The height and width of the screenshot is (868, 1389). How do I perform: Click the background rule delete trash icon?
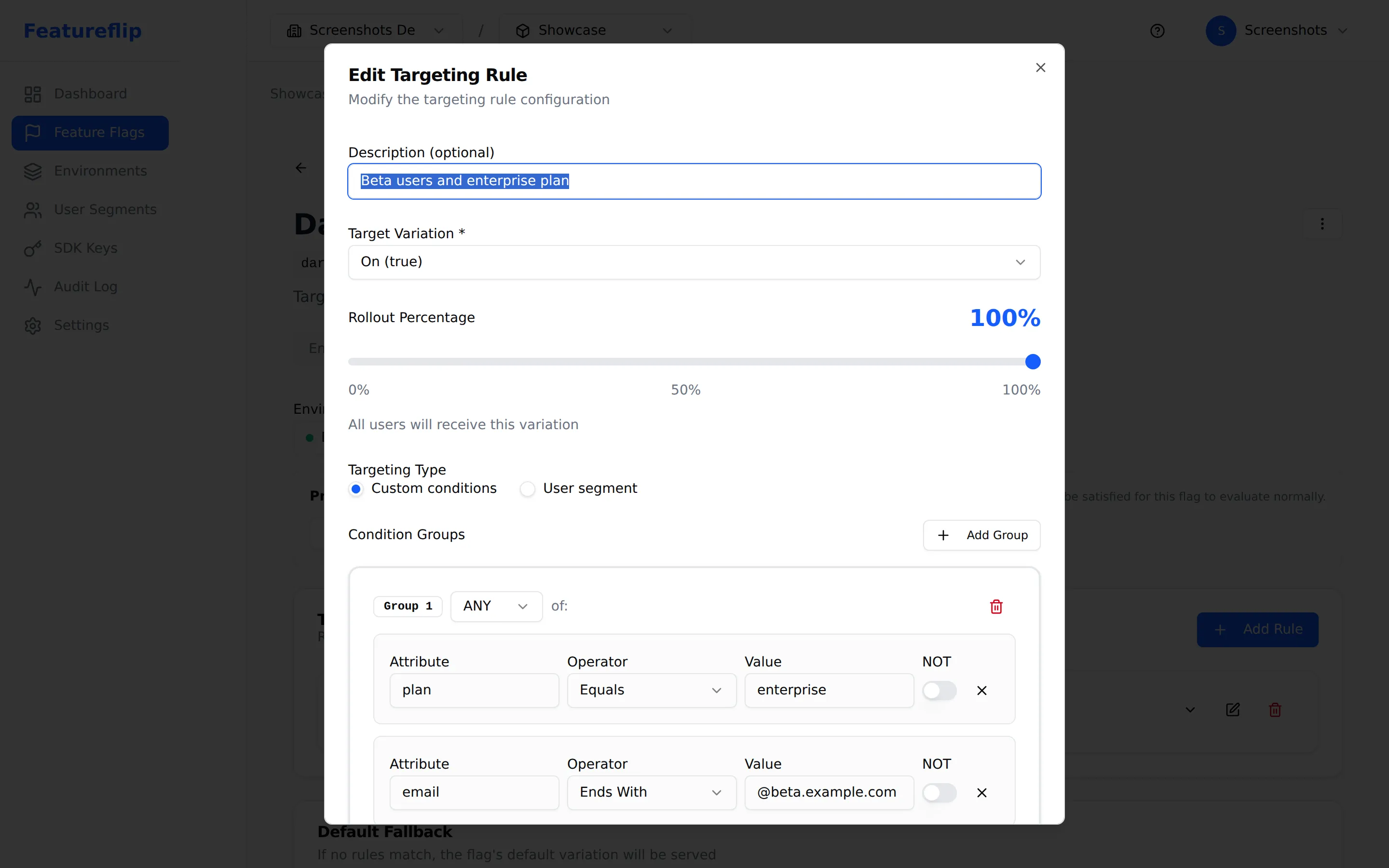coord(1275,710)
